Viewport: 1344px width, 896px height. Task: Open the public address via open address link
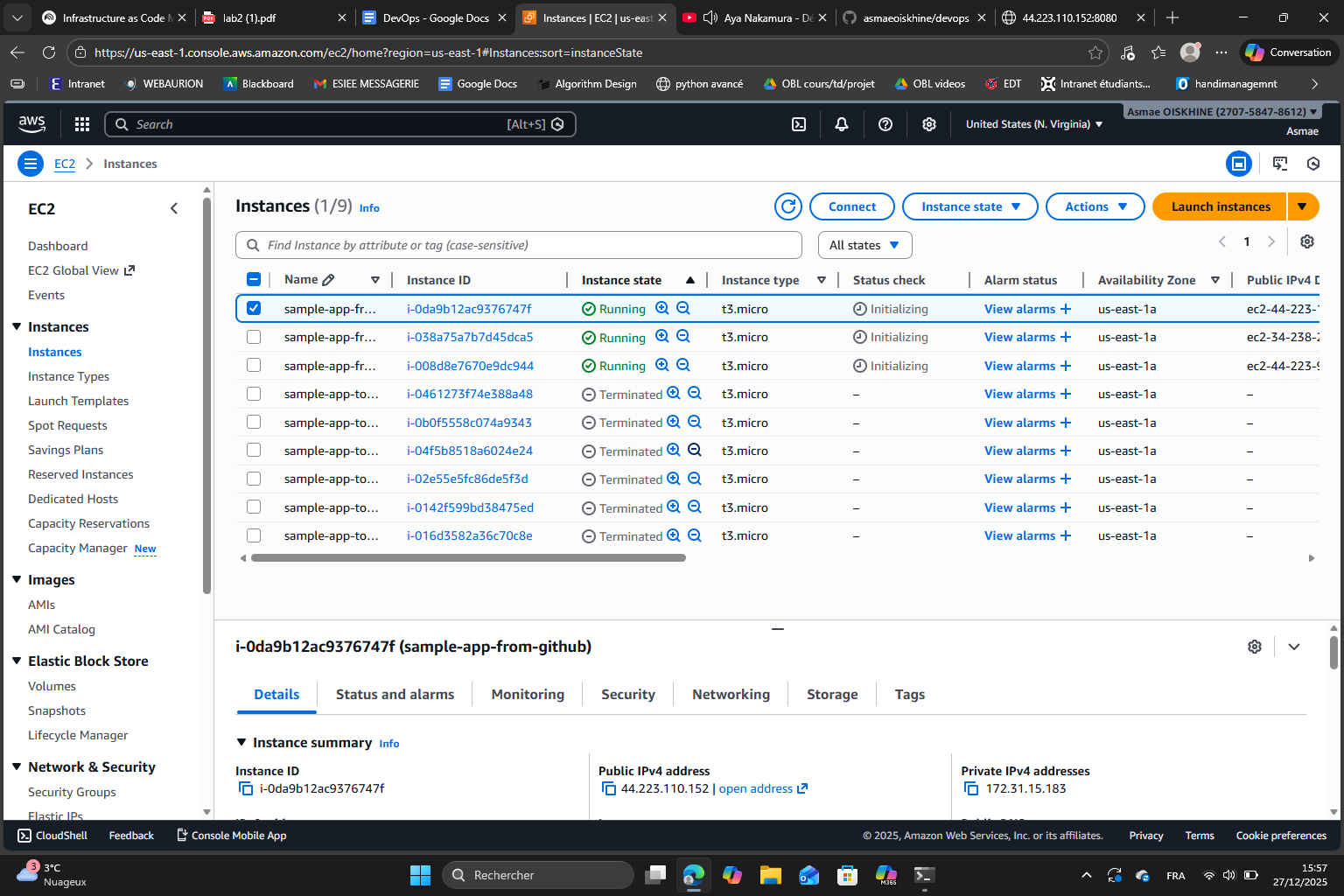coord(756,788)
